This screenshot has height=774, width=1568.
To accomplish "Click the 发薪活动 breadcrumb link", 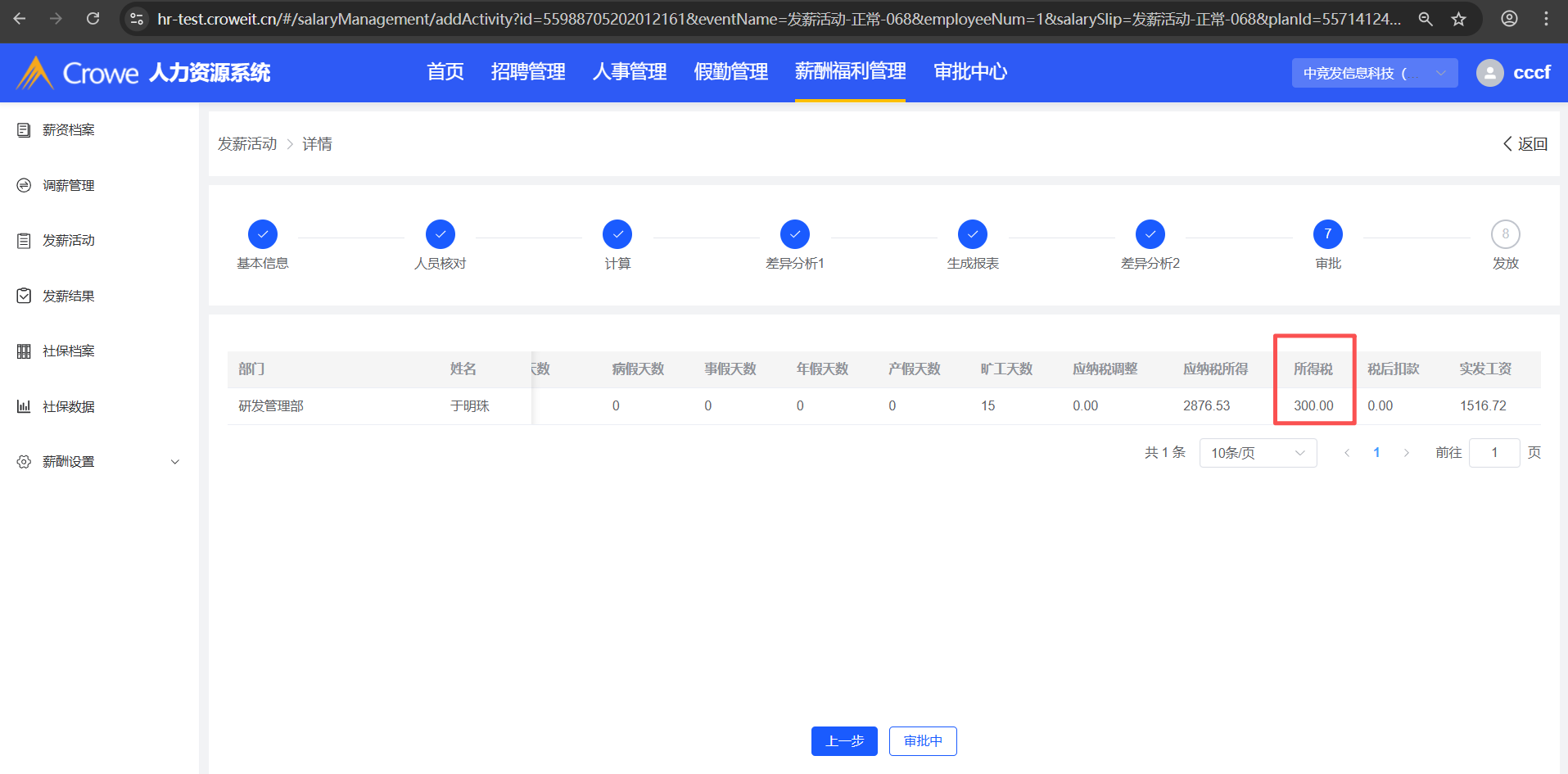I will click(247, 144).
